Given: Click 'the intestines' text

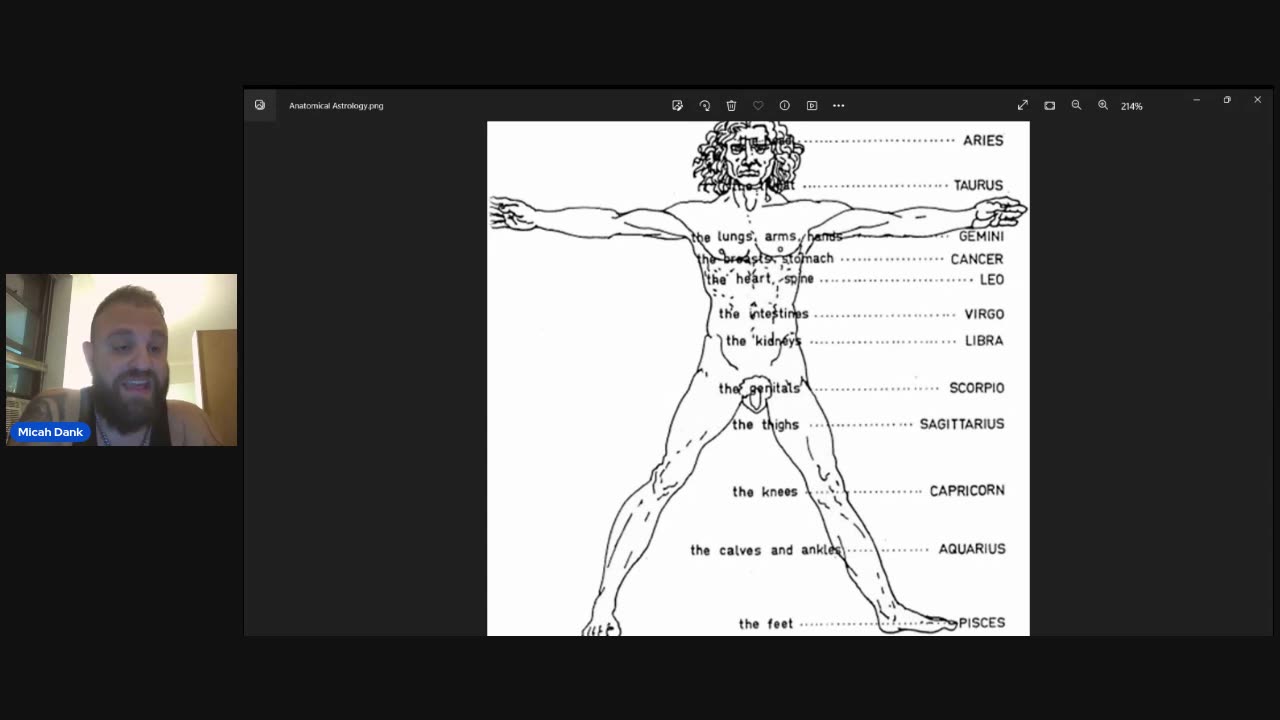Looking at the screenshot, I should [x=763, y=314].
